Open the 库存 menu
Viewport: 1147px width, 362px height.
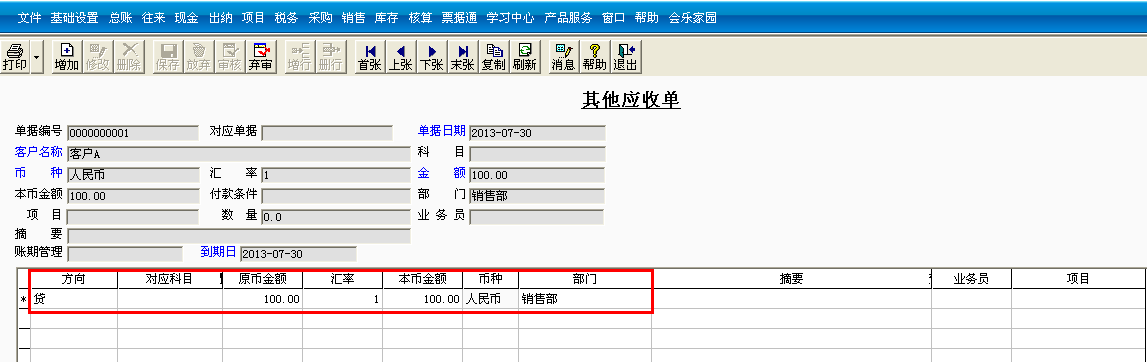[x=386, y=18]
